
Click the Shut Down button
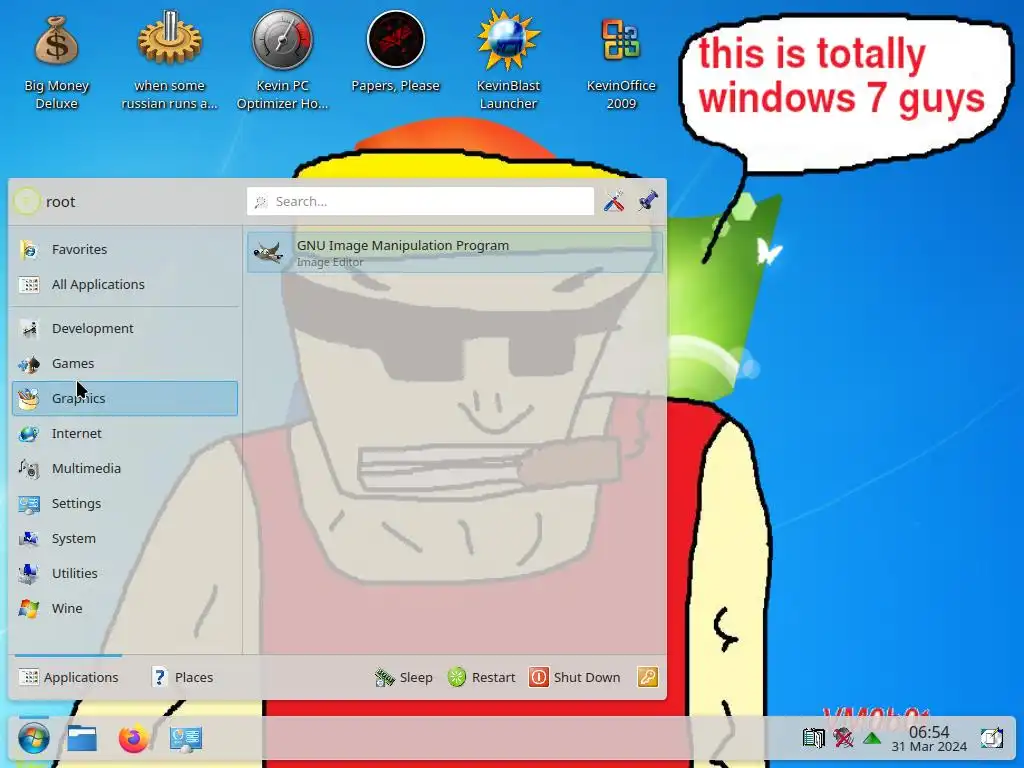click(x=575, y=677)
